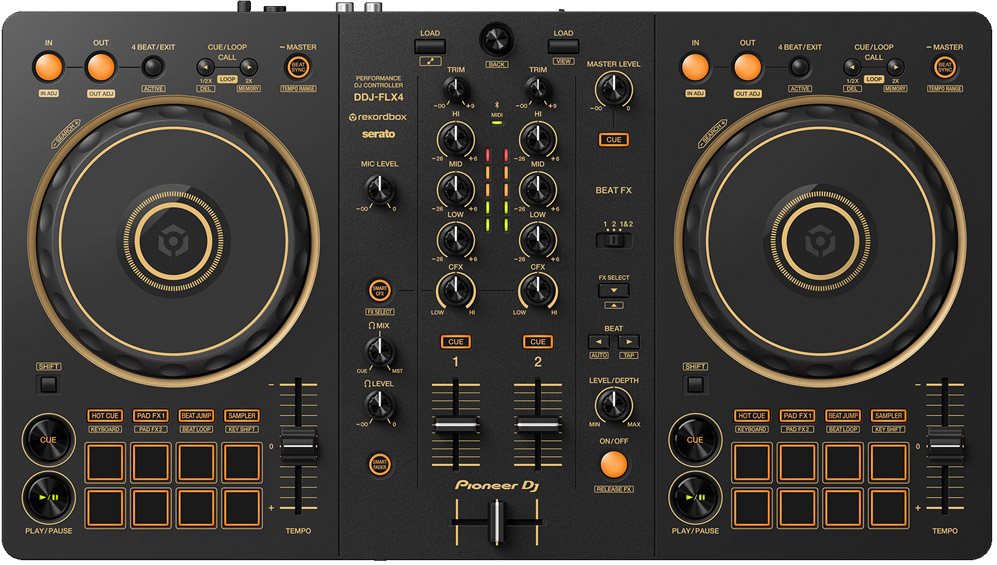
Task: Tap last bottom-row pad on left deck
Action: pyautogui.click(x=242, y=508)
